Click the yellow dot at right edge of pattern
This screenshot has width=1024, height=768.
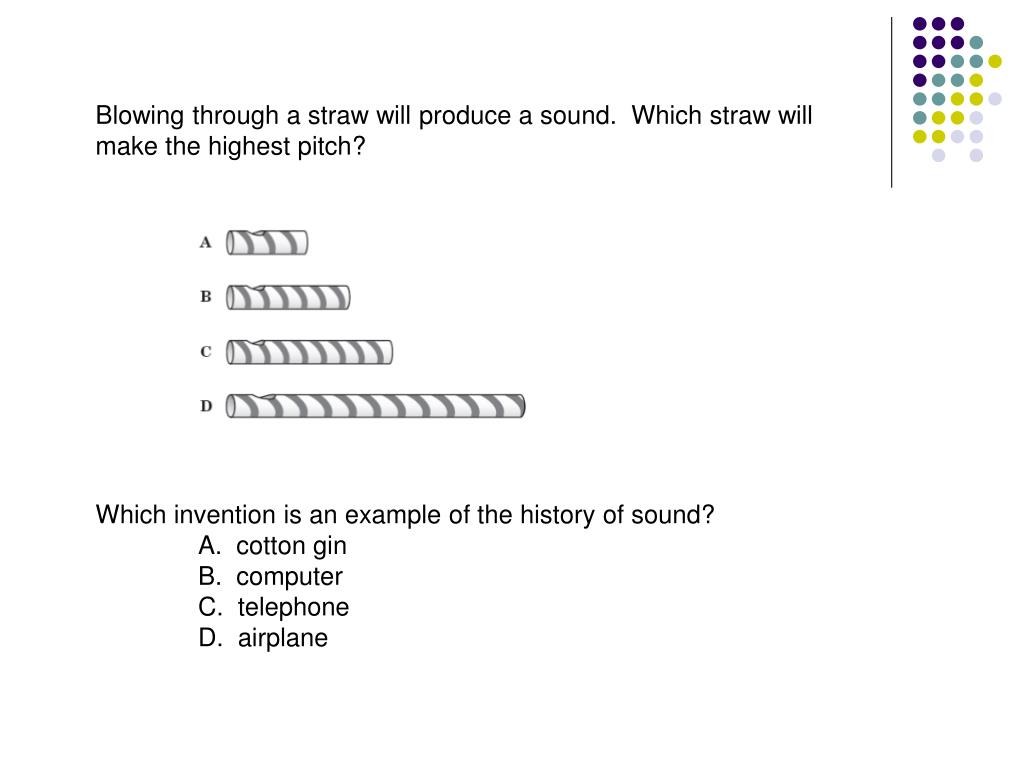[x=995, y=61]
